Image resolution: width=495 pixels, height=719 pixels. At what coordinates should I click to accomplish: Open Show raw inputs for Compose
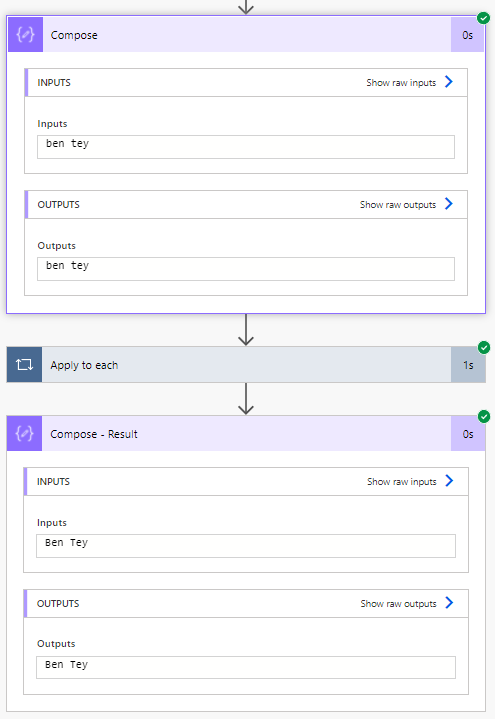(x=401, y=83)
